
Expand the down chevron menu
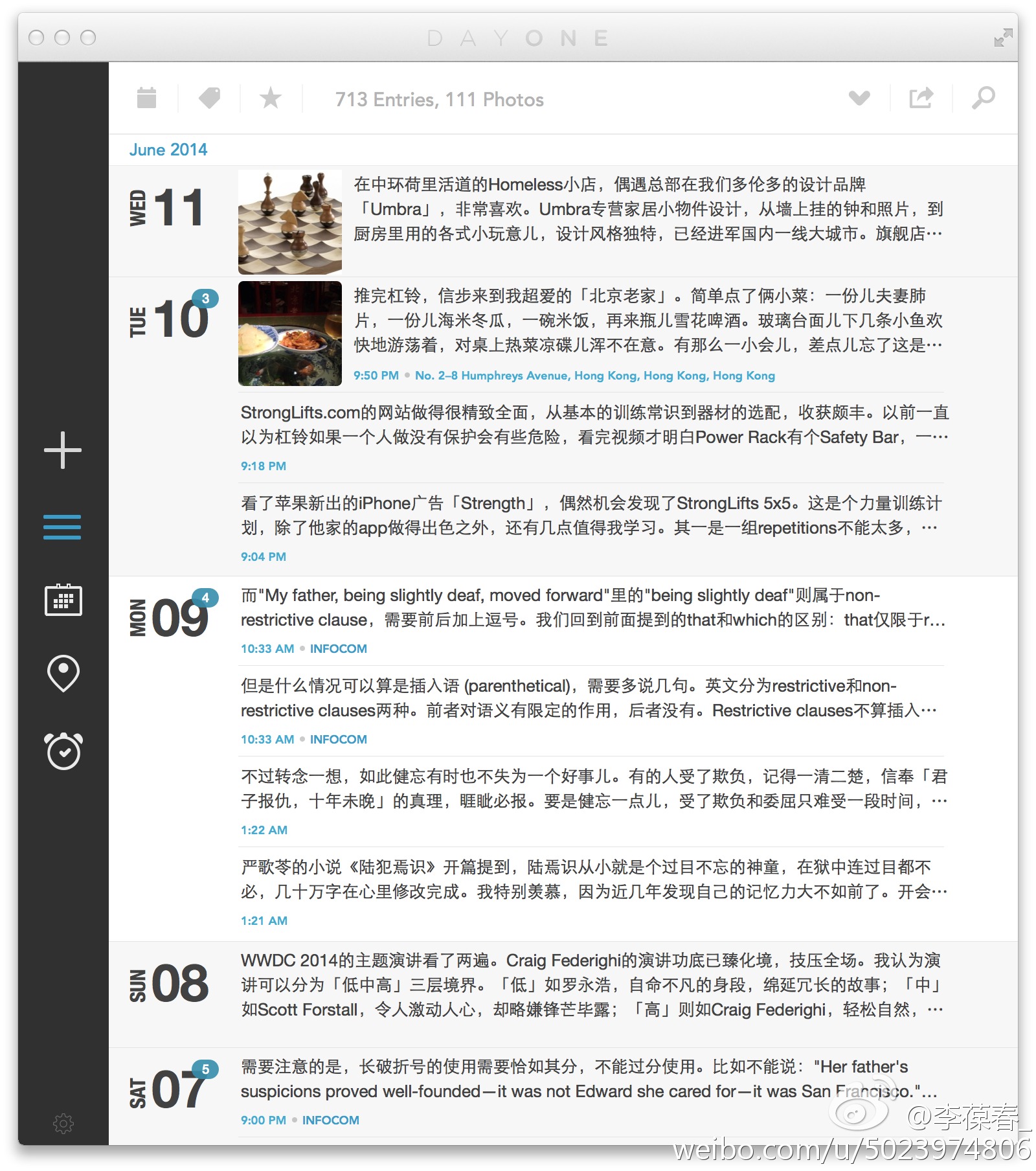(859, 98)
